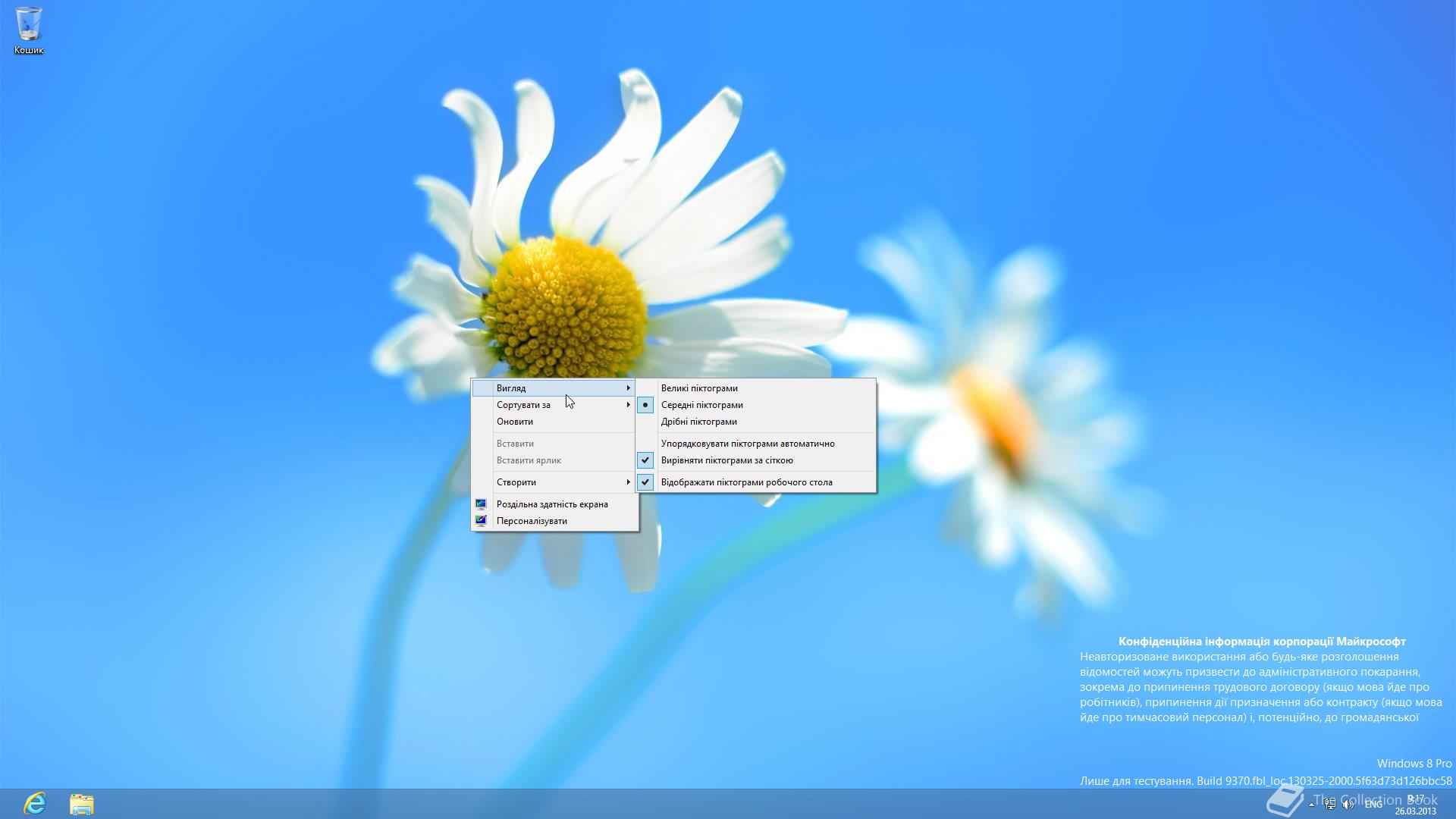The height and width of the screenshot is (819, 1456).
Task: Select Дрібні піктограми icon size
Action: point(755,421)
